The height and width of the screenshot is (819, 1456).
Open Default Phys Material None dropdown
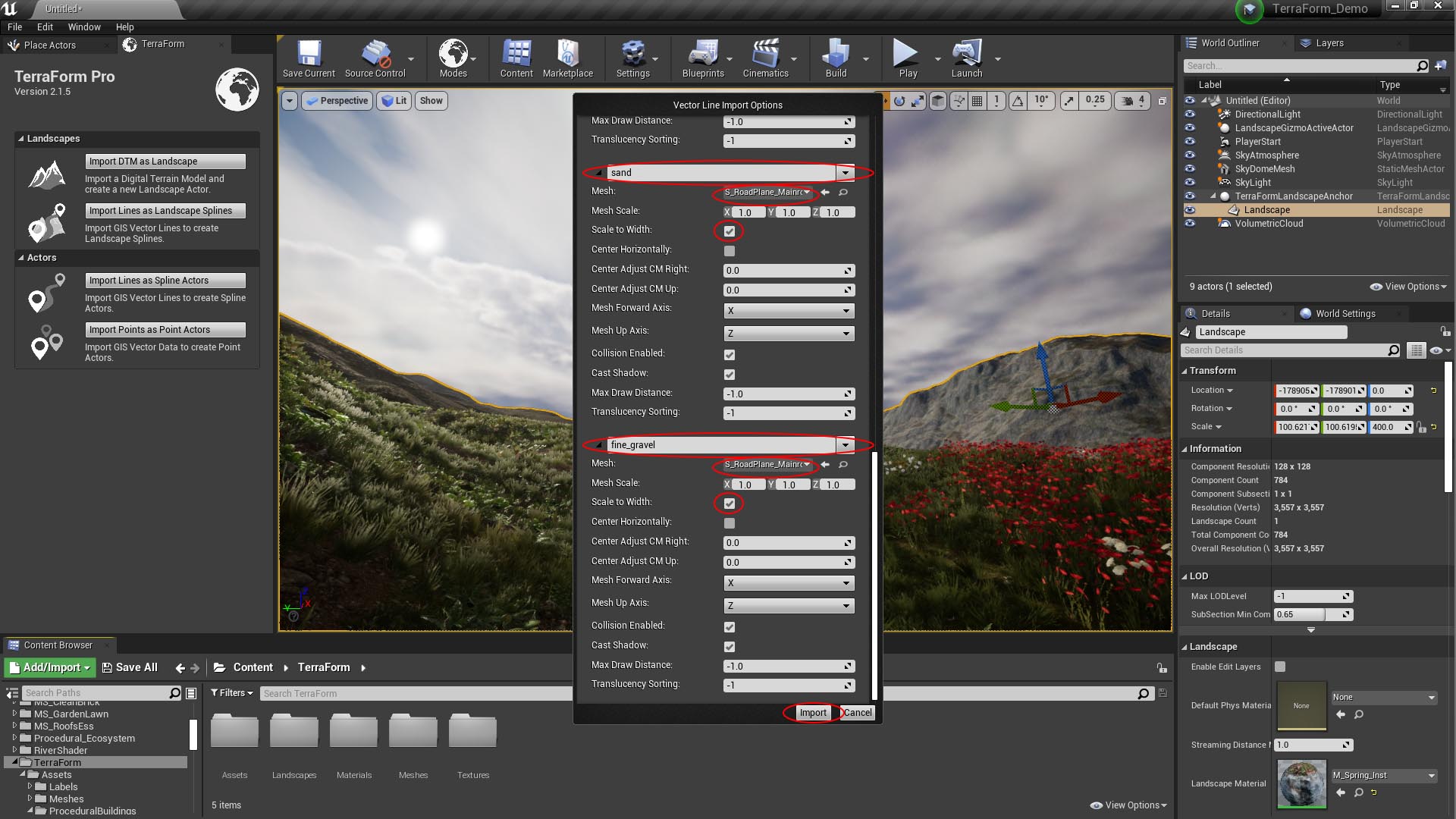point(1384,698)
